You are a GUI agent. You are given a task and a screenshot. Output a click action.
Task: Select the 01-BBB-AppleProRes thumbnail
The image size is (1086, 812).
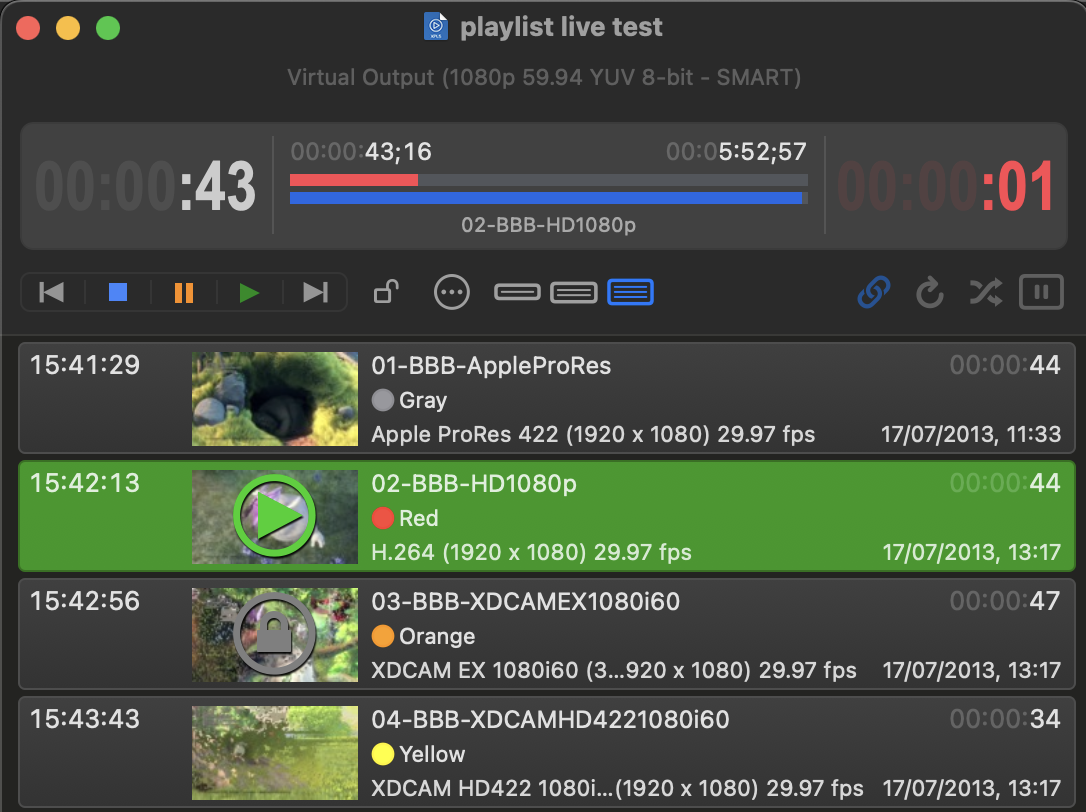tap(275, 399)
